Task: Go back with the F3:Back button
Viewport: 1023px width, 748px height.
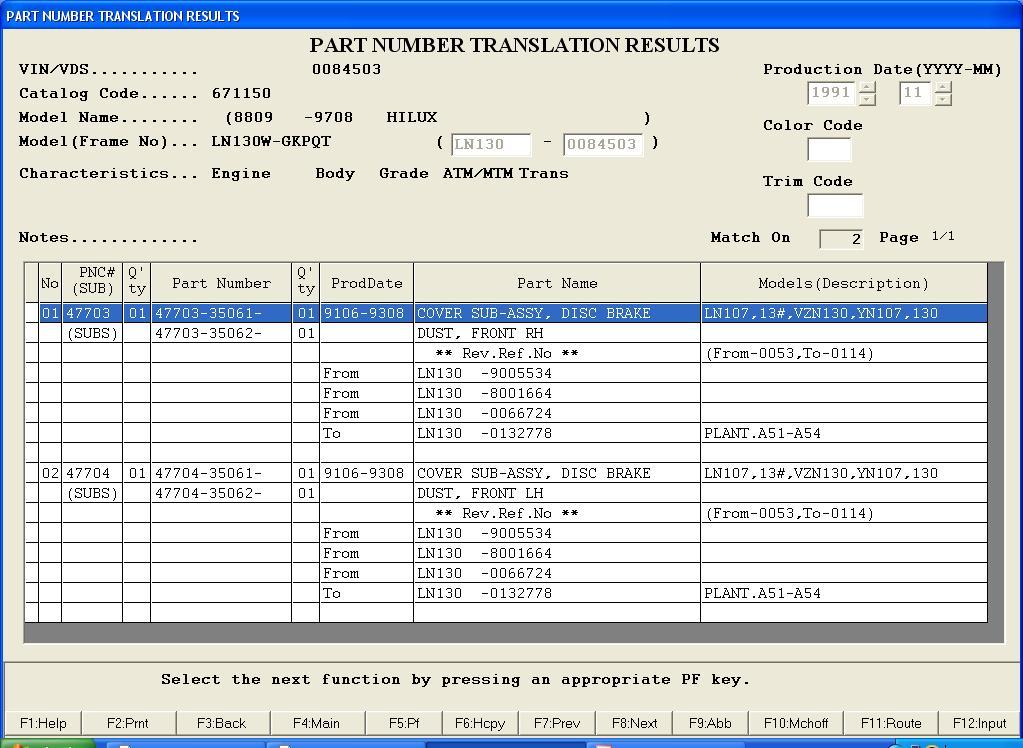Action: point(221,723)
